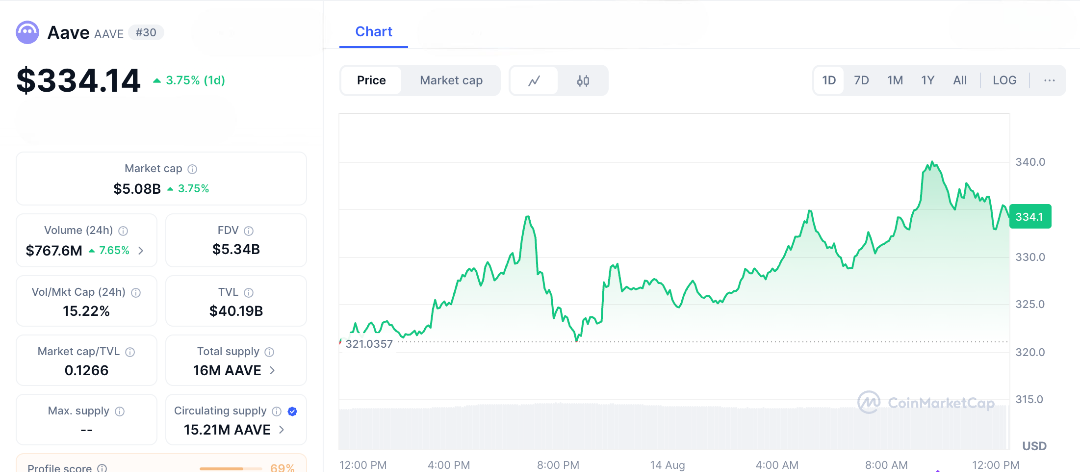Open the chart more options ellipsis
1080x472 pixels.
[x=1049, y=80]
